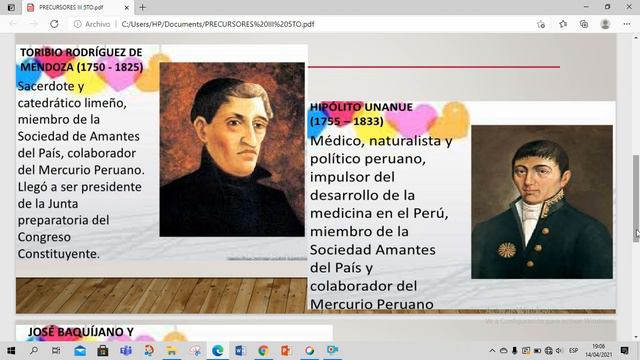Open Task View on the taskbar
Screen dimensions: 640x360
tap(56, 350)
